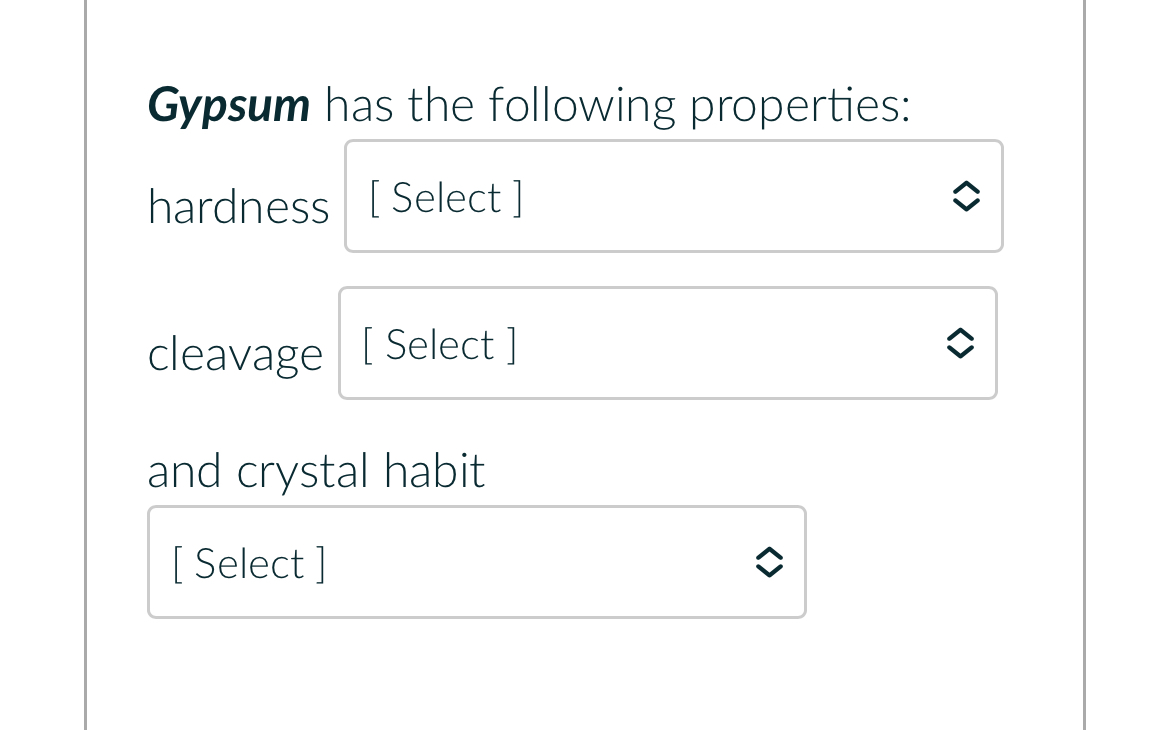Screen dimensions: 1170x730
Task: Click the bold word Gypsum
Action: pos(228,104)
